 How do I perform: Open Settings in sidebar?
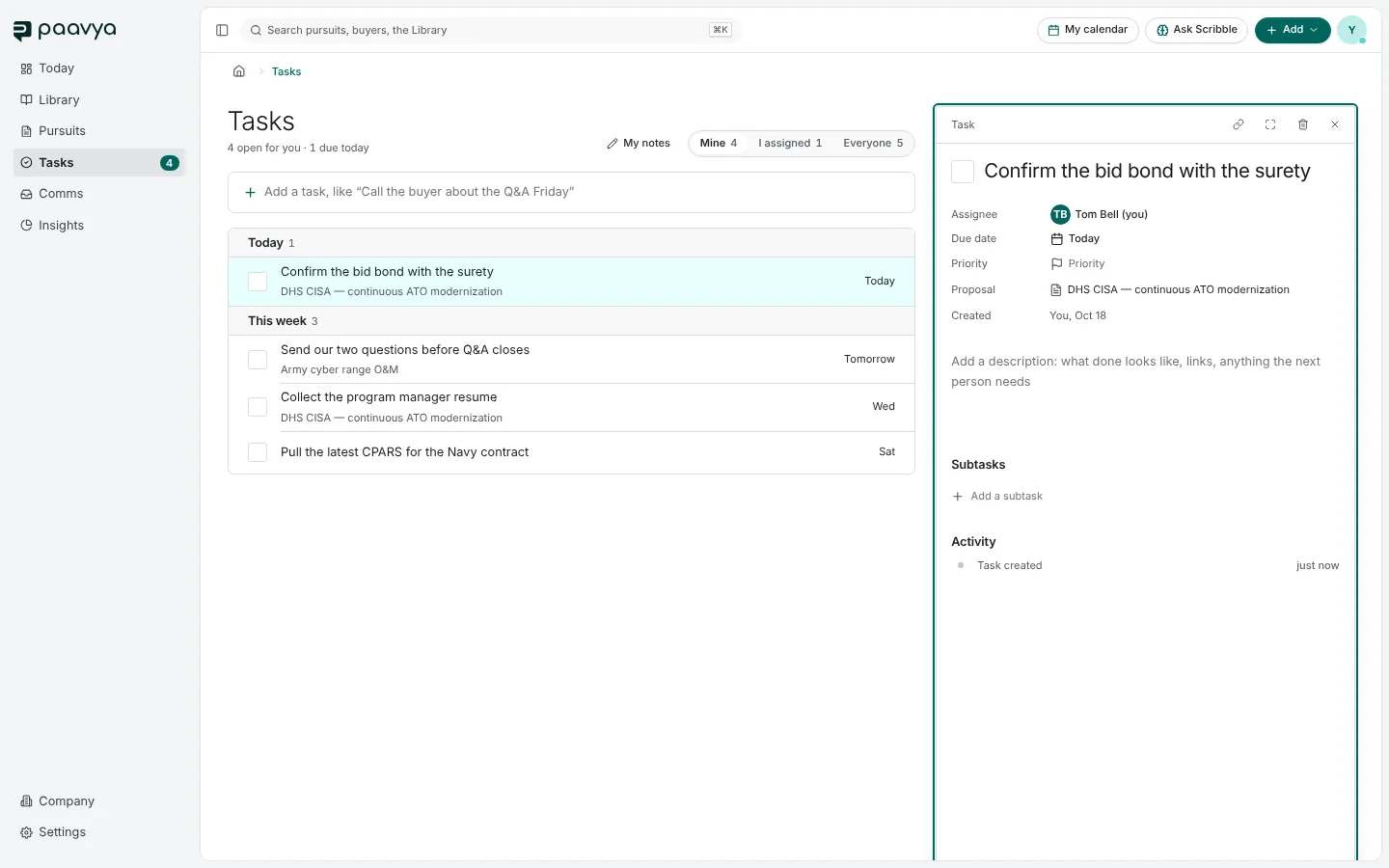99,832
